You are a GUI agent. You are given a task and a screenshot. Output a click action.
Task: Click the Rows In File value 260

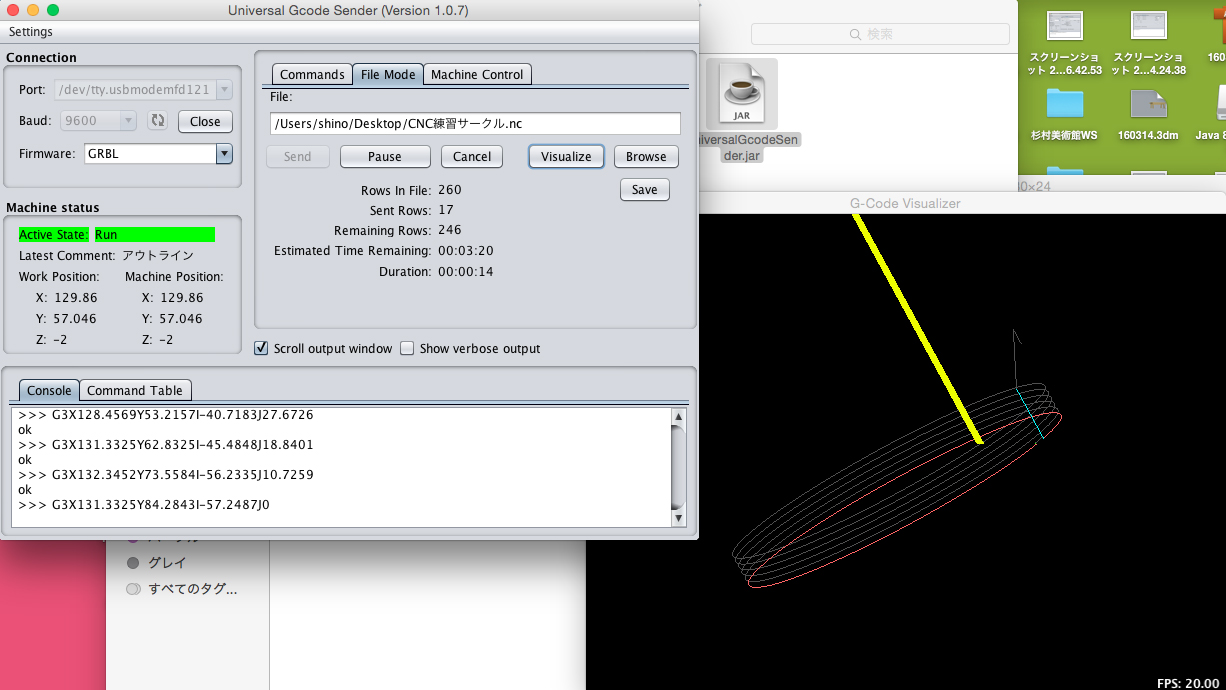click(x=450, y=190)
